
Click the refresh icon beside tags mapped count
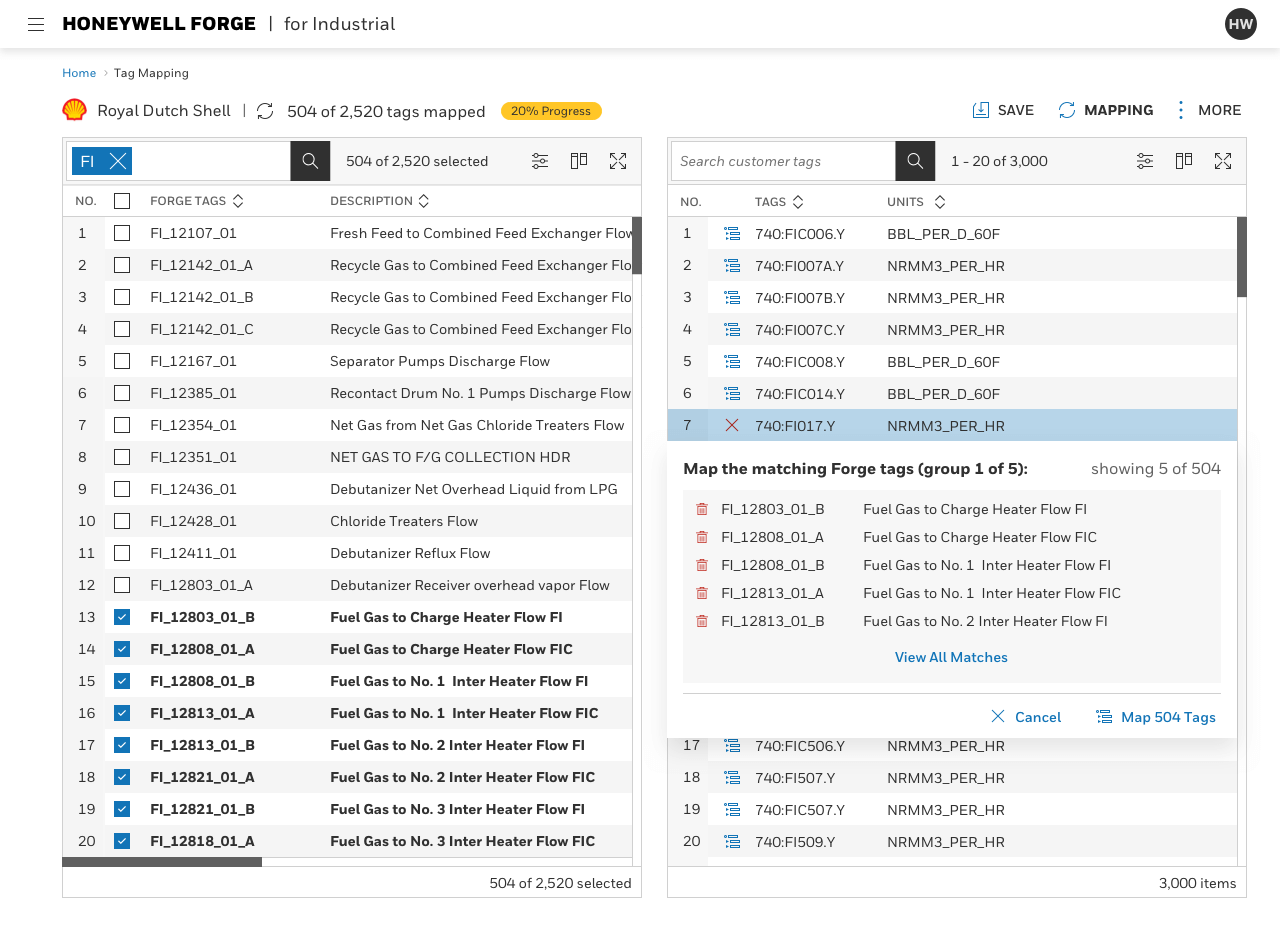[265, 111]
